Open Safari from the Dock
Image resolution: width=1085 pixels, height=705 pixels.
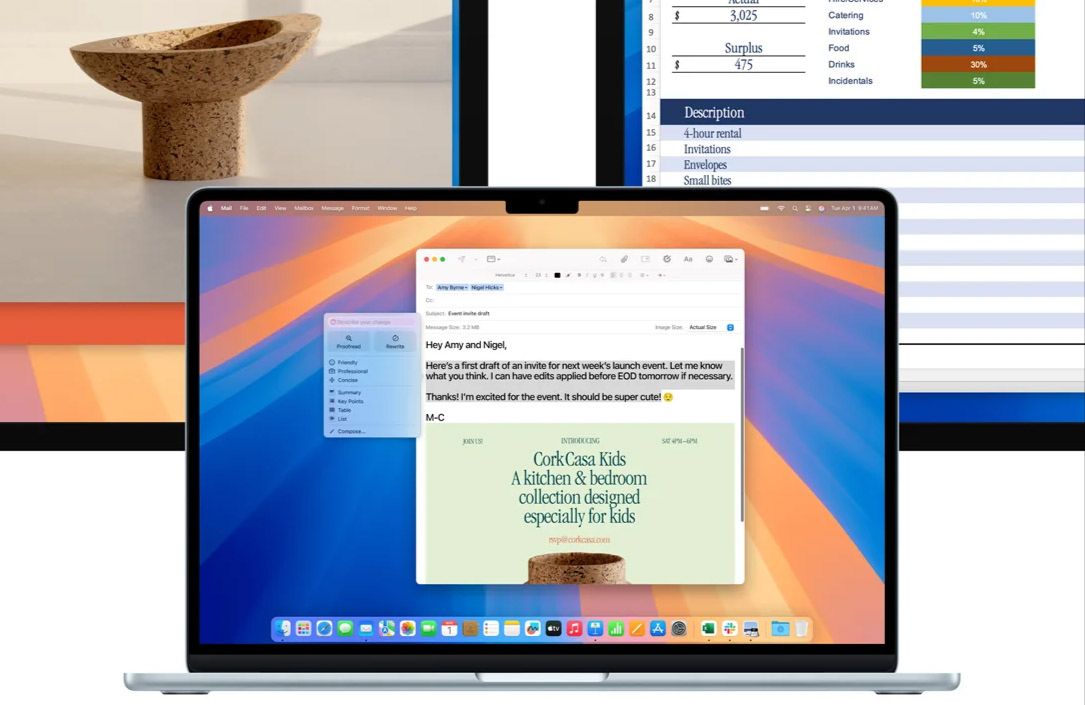click(324, 628)
